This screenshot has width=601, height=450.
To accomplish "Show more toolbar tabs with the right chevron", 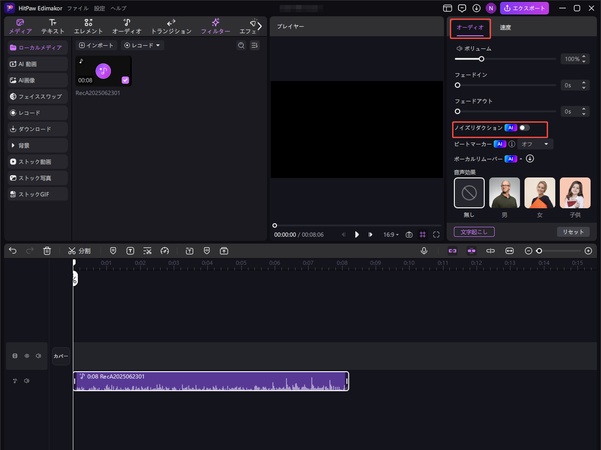I will pos(259,26).
